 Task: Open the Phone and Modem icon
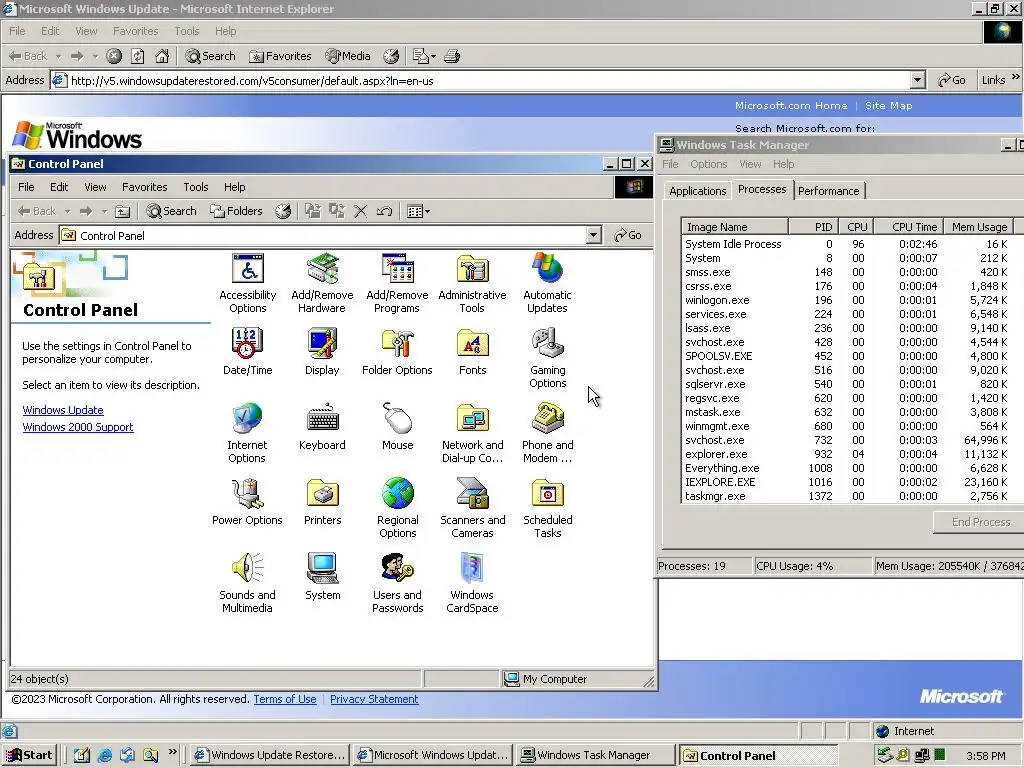point(547,433)
